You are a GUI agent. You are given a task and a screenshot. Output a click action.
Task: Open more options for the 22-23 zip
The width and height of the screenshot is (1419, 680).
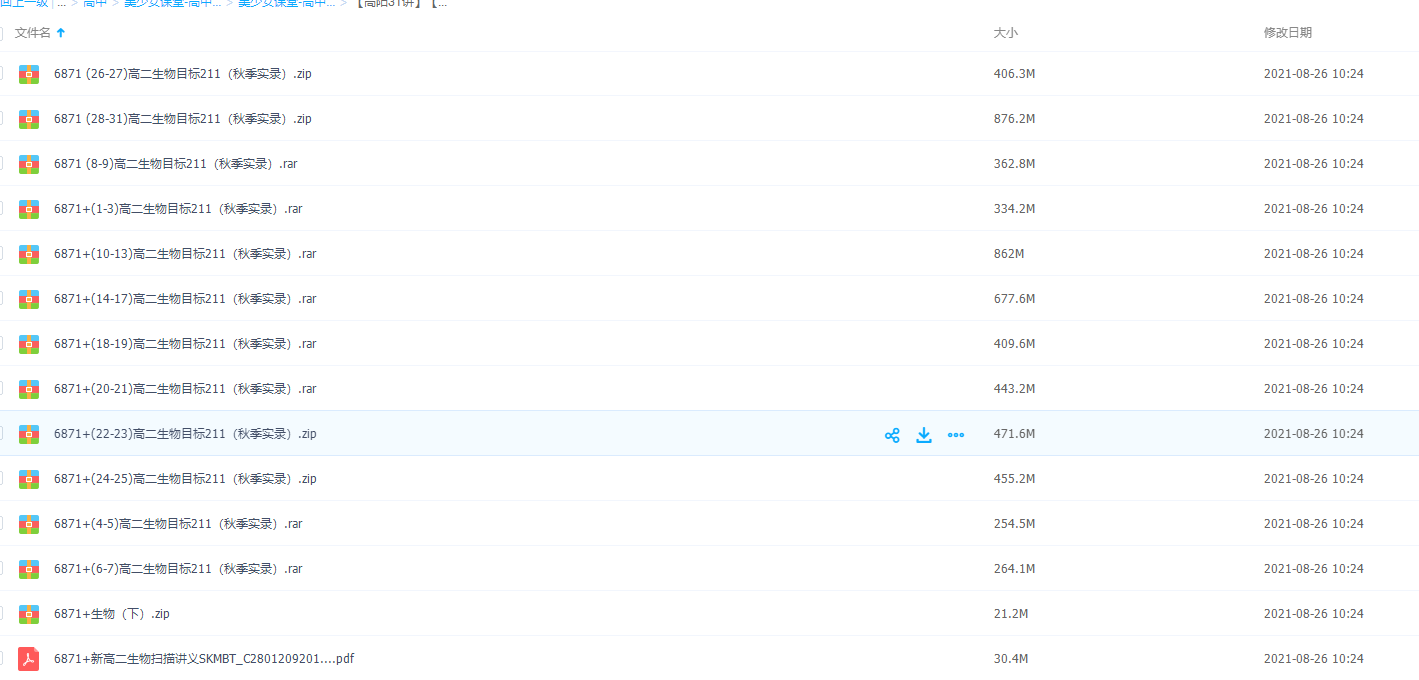tap(956, 435)
